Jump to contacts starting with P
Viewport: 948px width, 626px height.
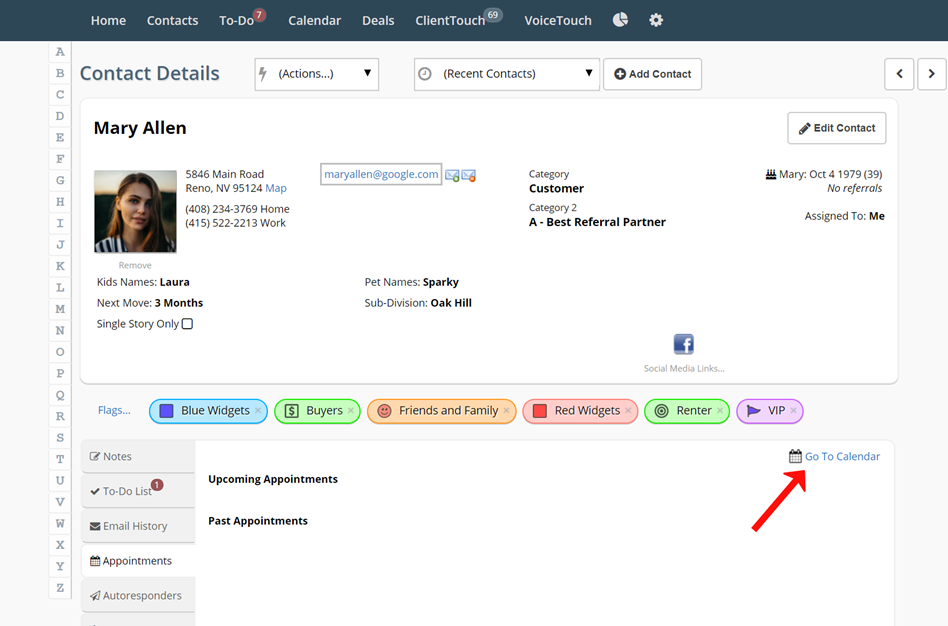pos(60,373)
